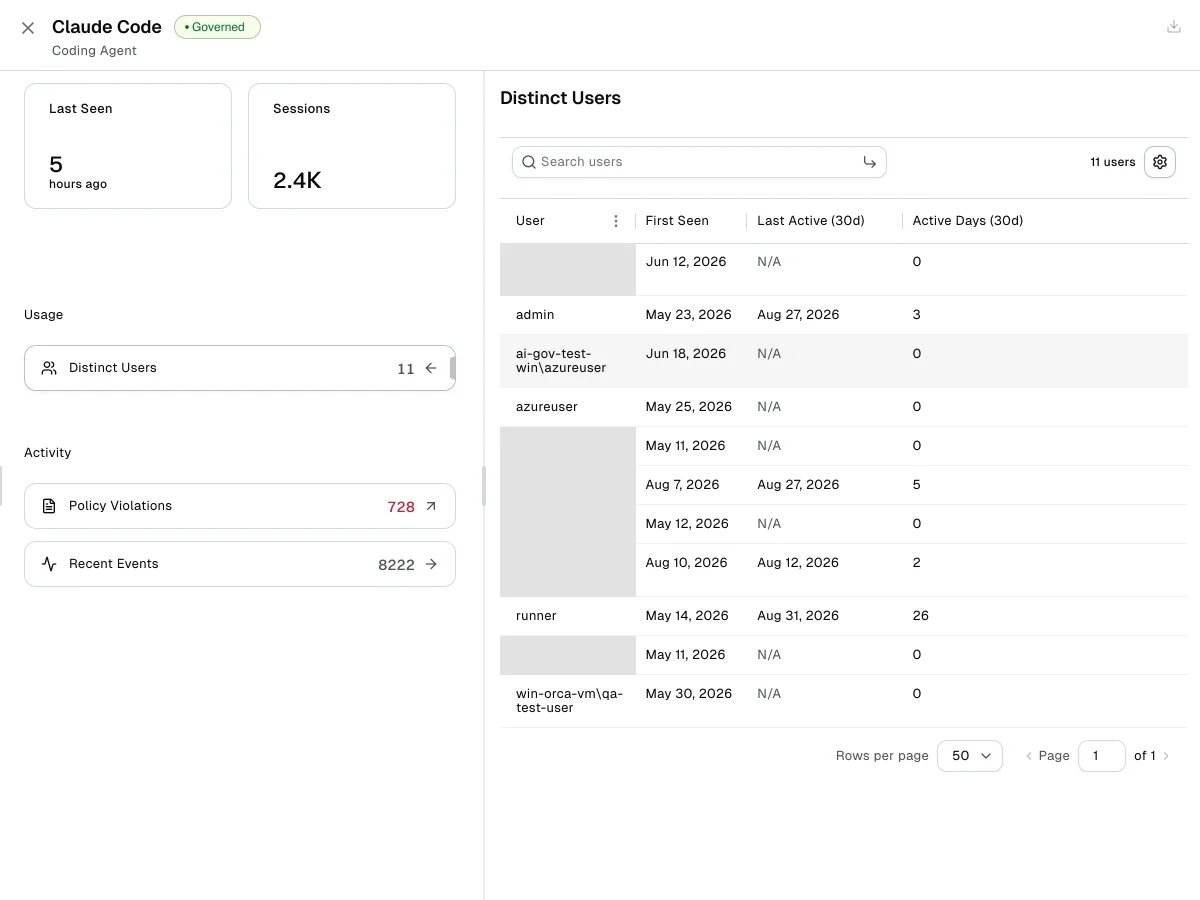Open the Distinct Users usage row

pyautogui.click(x=240, y=368)
